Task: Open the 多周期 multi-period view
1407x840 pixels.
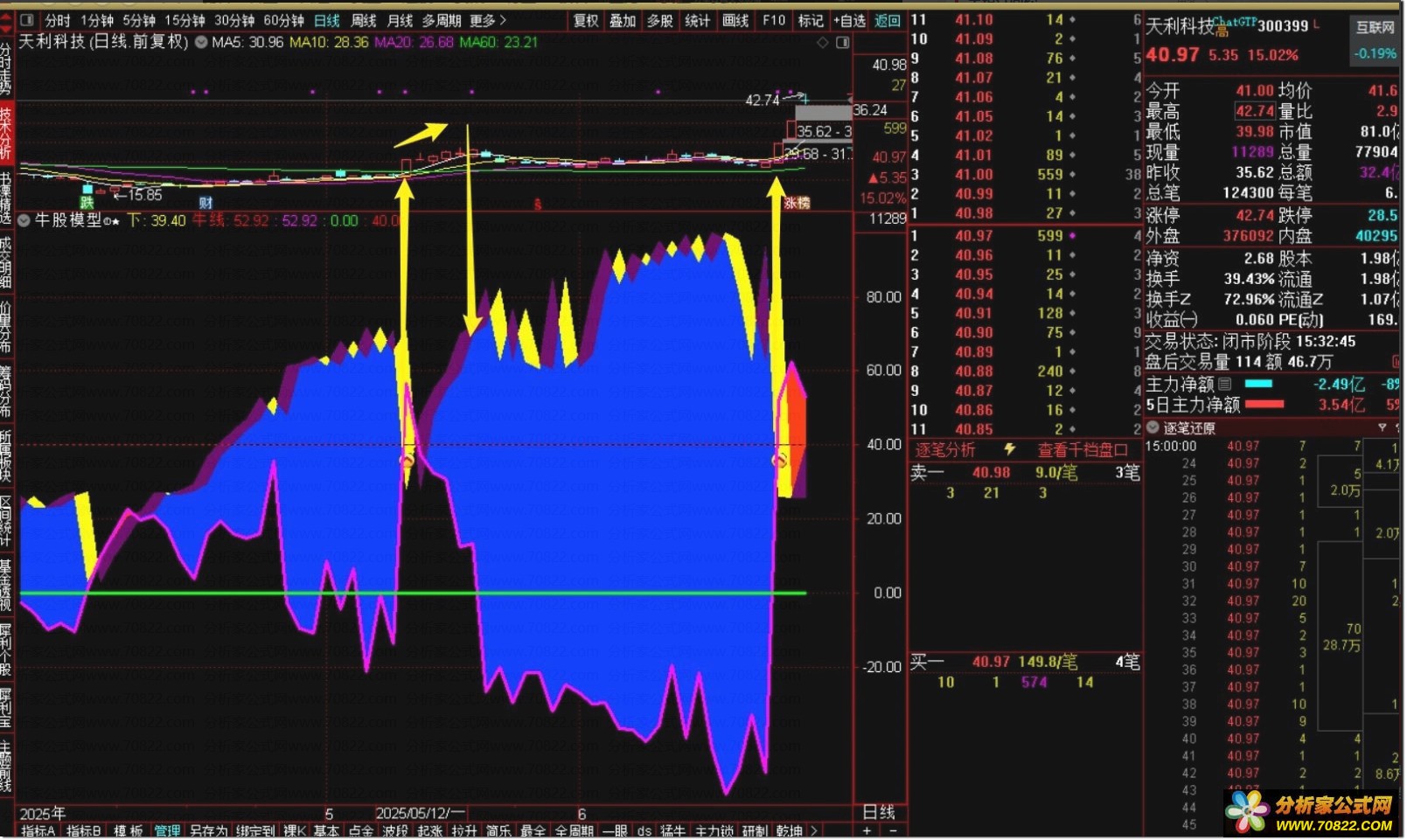Action: [x=441, y=20]
